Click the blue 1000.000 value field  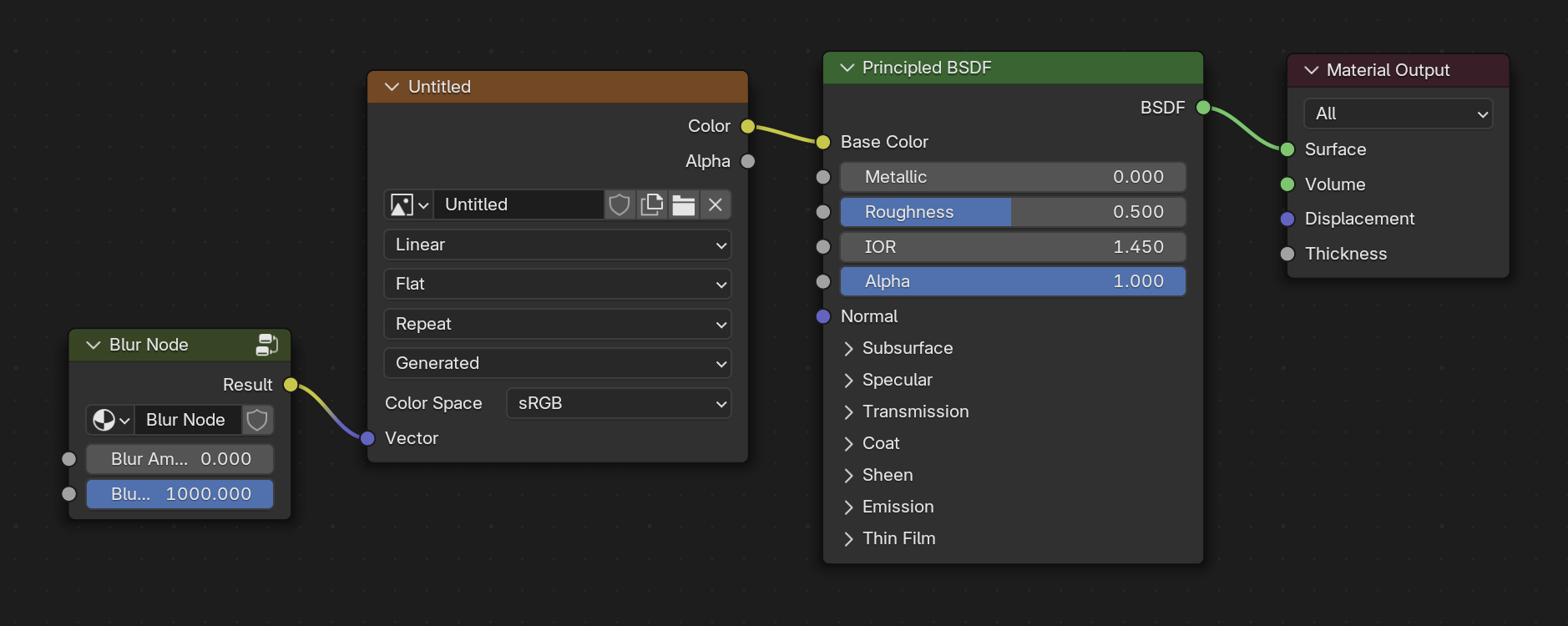(180, 494)
